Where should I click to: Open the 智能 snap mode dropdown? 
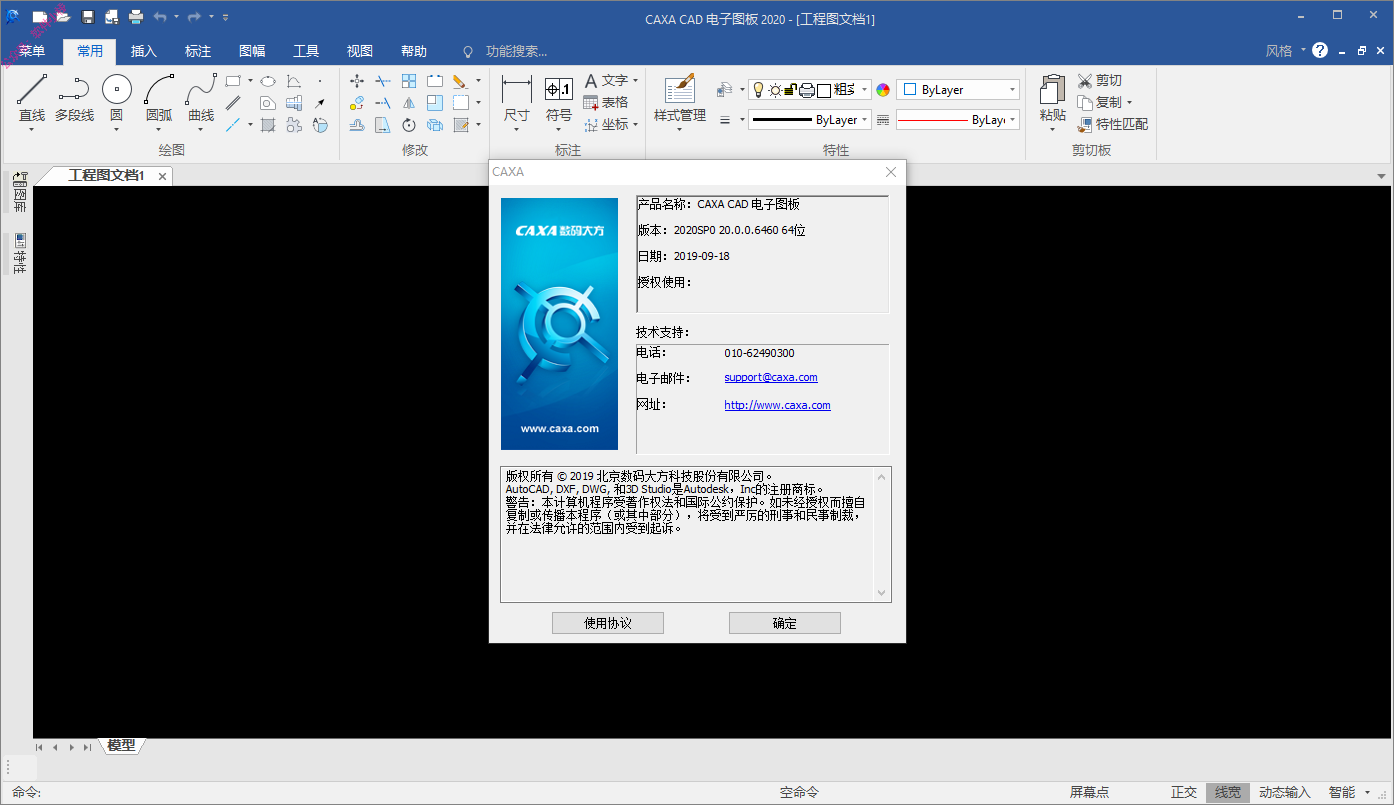[1349, 792]
